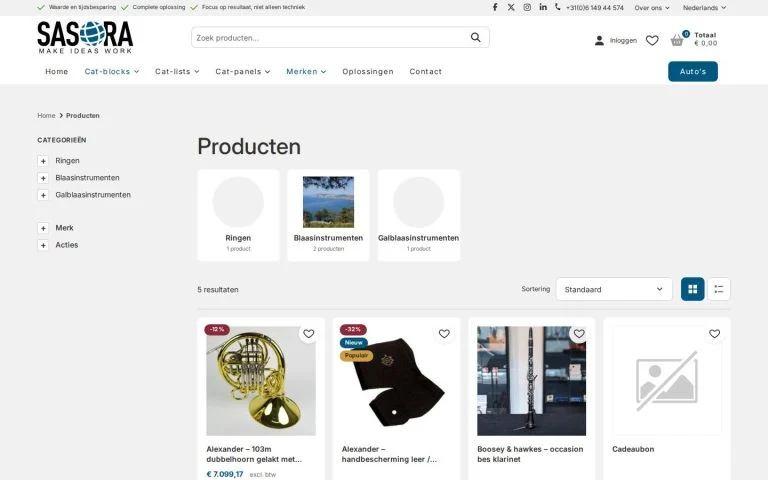Screen dimensions: 768x480
Task: Open the Cadeaubon product title
Action: point(633,449)
